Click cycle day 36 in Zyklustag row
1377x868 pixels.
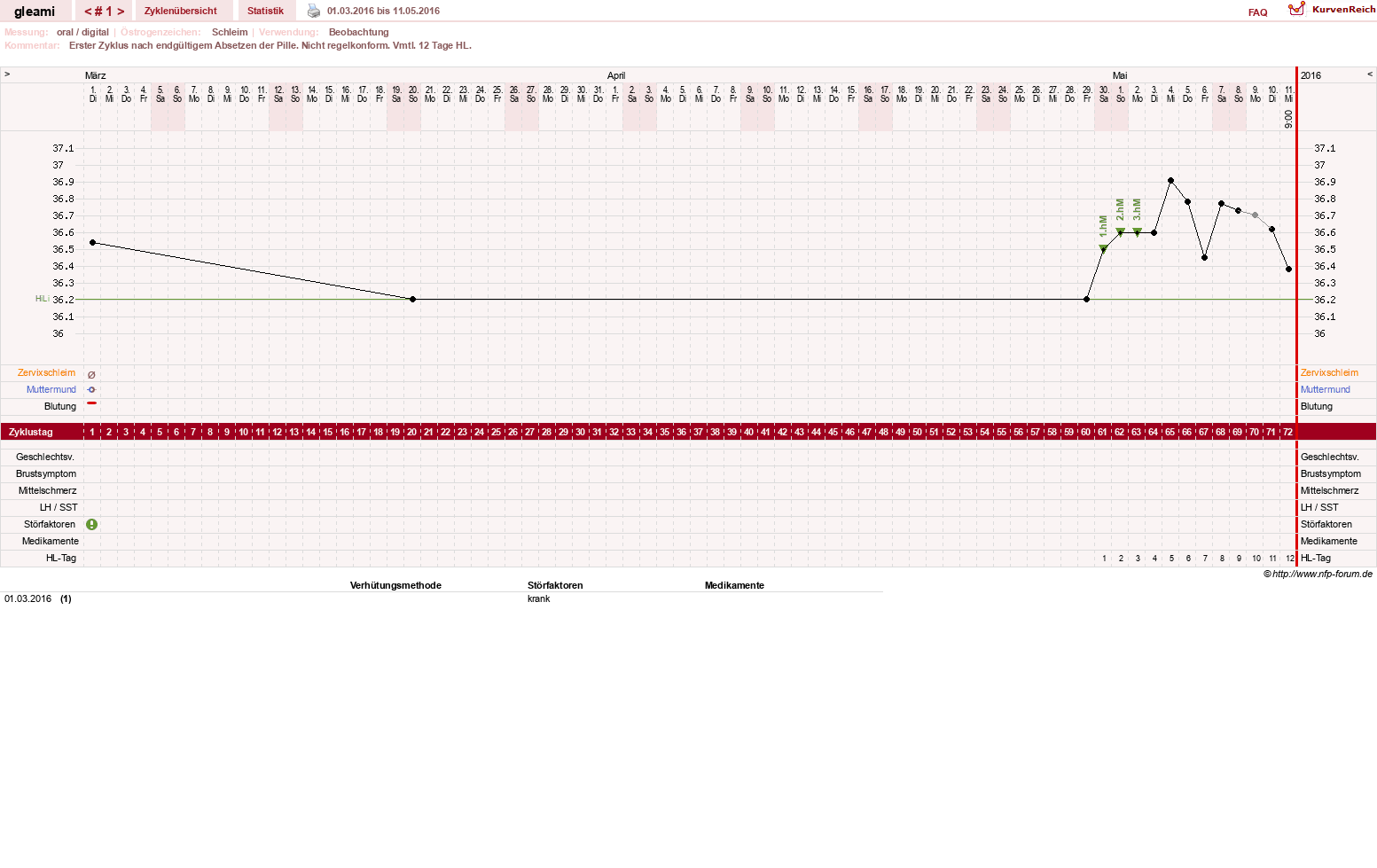pos(682,432)
